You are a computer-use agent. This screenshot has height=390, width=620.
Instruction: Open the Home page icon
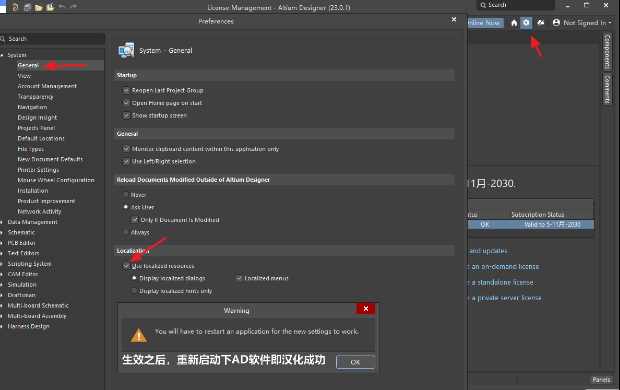coord(514,23)
